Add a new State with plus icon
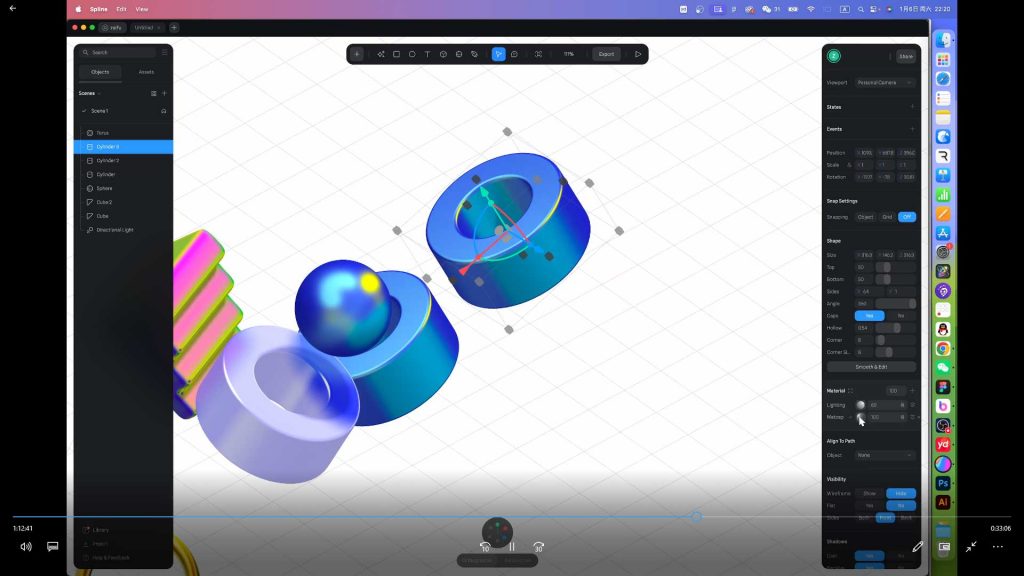Image resolution: width=1024 pixels, height=576 pixels. (x=911, y=107)
